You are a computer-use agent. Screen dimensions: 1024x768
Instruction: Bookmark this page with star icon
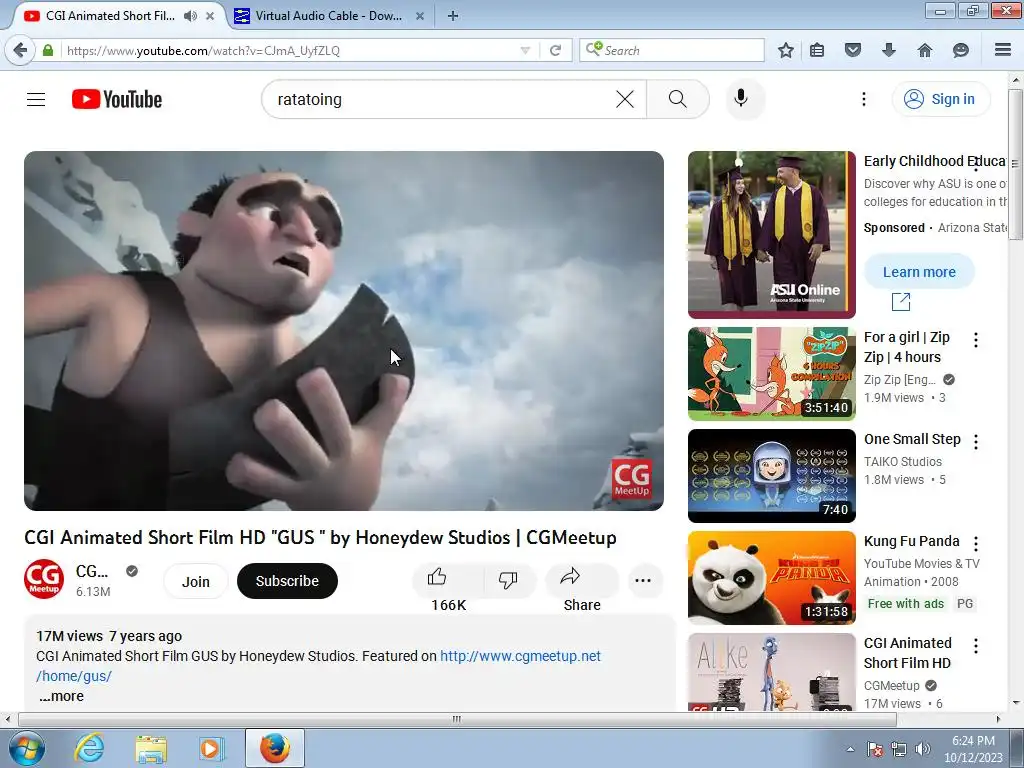pyautogui.click(x=786, y=50)
